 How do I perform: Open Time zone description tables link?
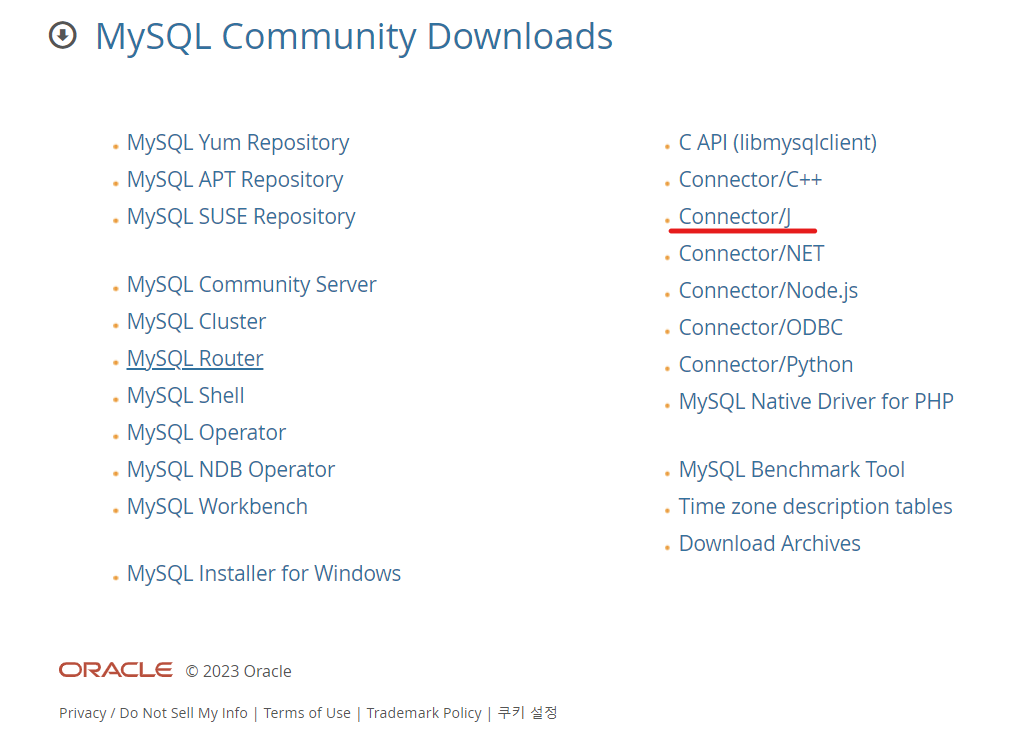pyautogui.click(x=815, y=506)
